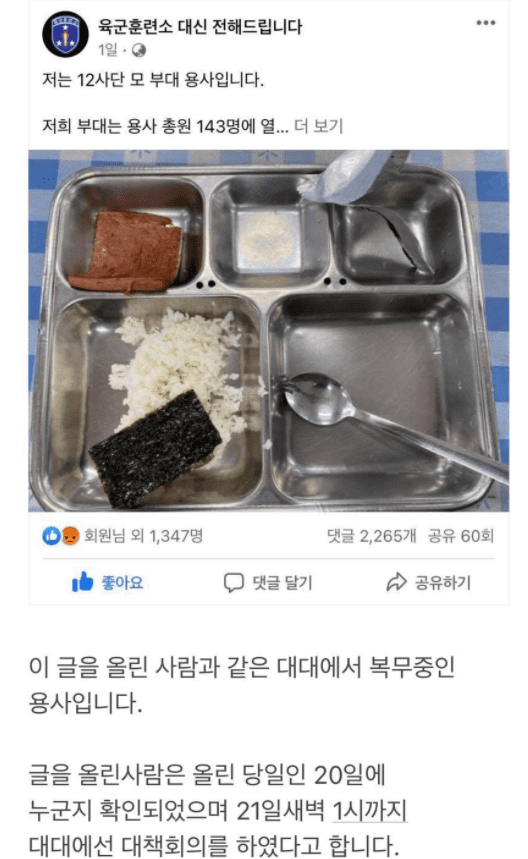Toggle the 좋아요 like button

(107, 582)
